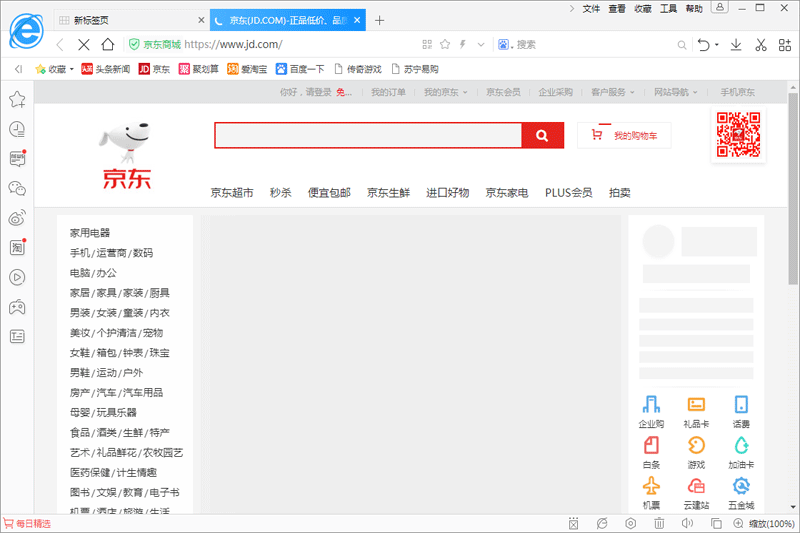Click the lightning speed mode icon
The image size is (800, 533).
pos(463,44)
